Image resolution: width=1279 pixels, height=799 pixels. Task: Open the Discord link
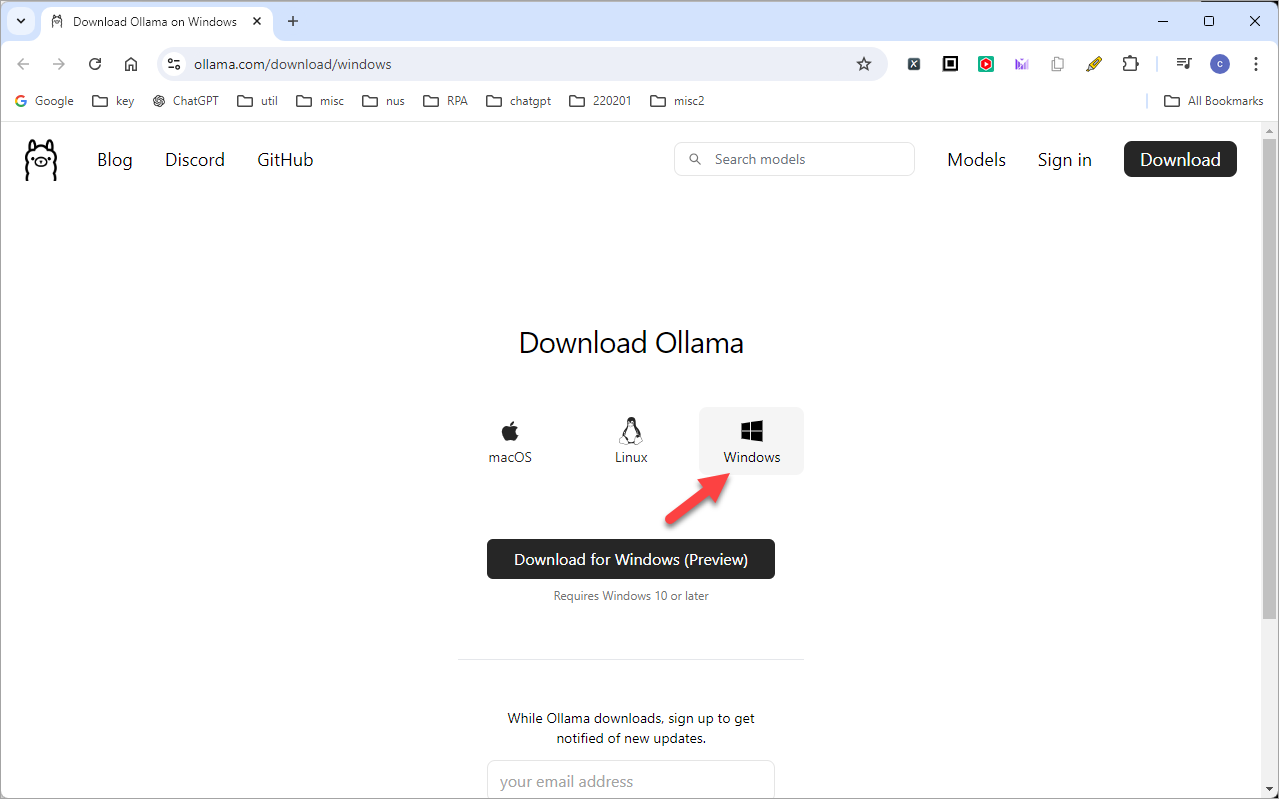195,160
